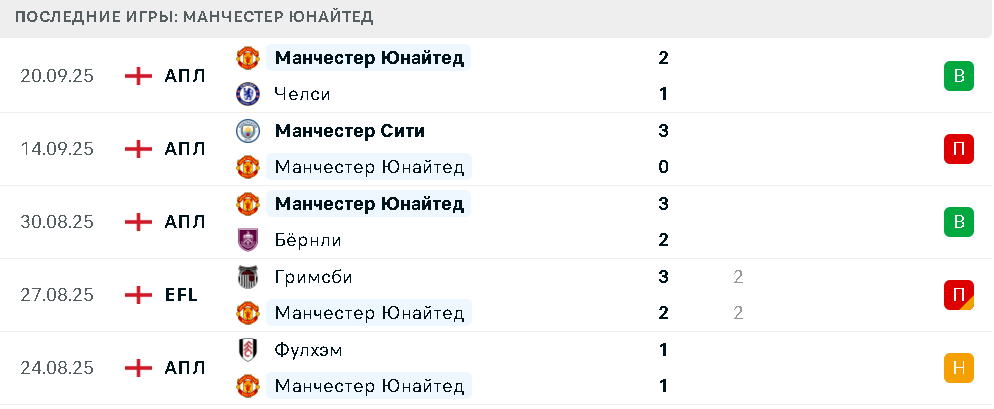The width and height of the screenshot is (994, 409).
Task: Click the Burnley club crest icon
Action: tap(247, 240)
